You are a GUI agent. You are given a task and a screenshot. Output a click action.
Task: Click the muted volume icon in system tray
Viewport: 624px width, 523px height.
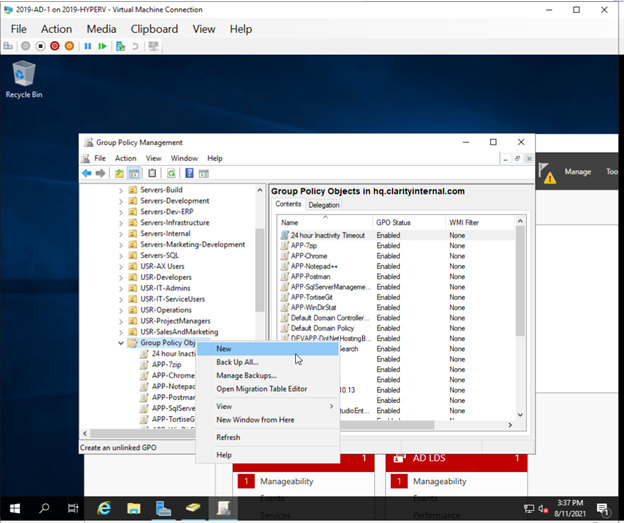click(543, 509)
